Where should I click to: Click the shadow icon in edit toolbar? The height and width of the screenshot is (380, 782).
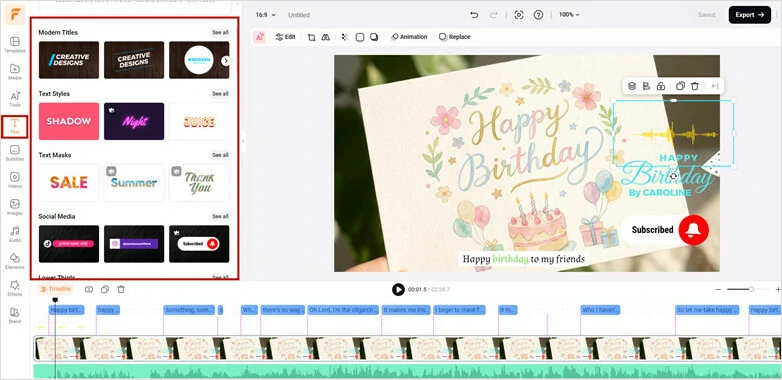(374, 37)
